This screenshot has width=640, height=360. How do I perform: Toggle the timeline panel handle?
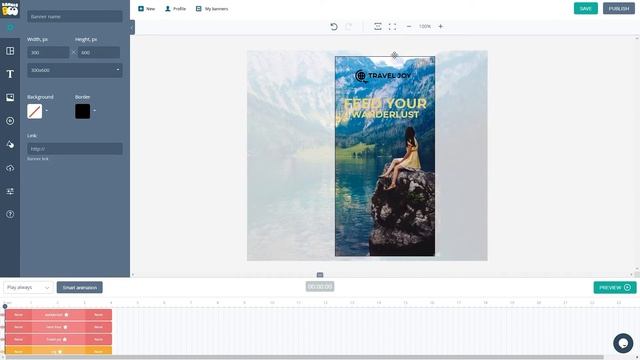tap(320, 275)
